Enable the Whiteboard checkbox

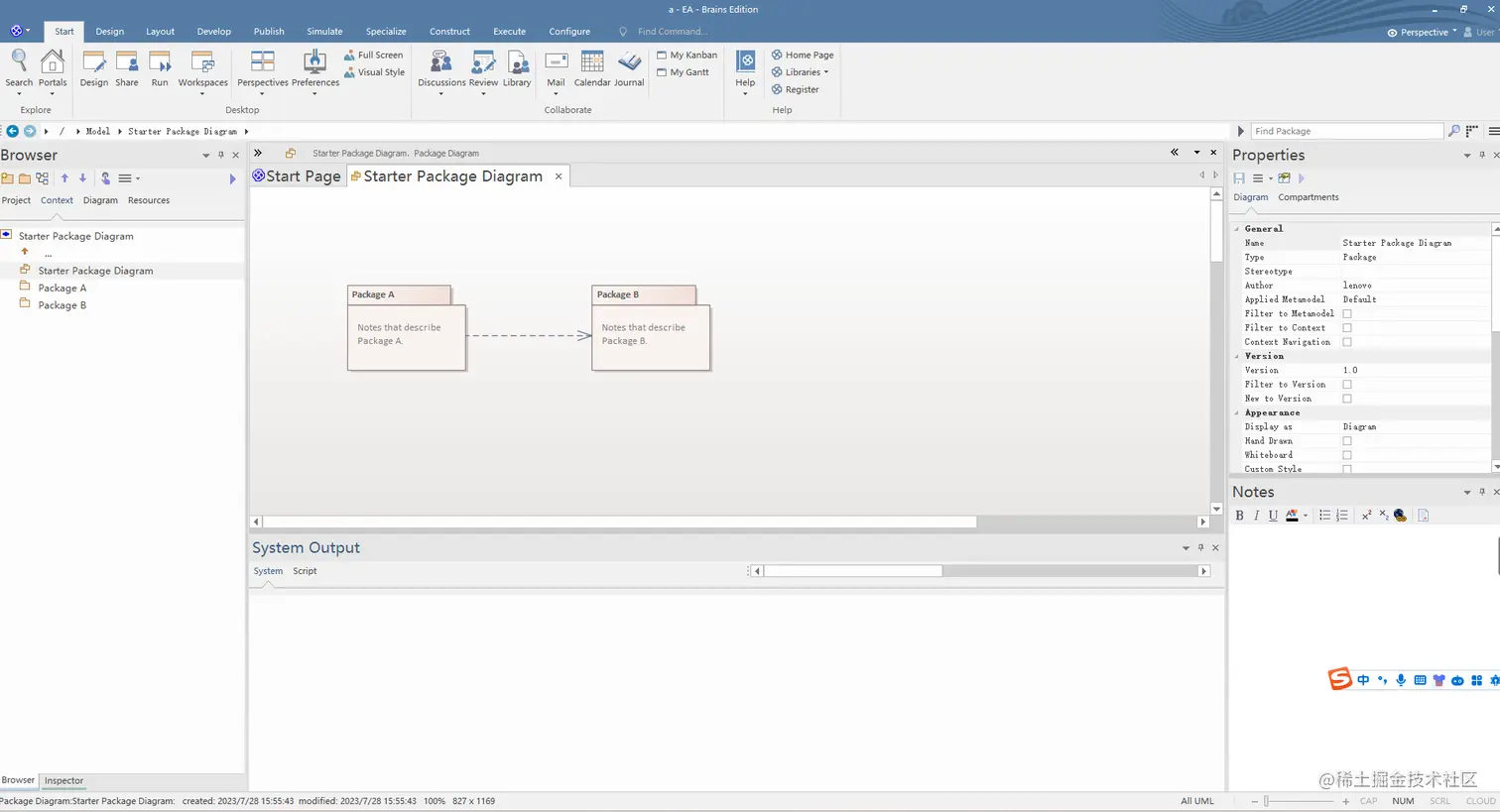click(x=1347, y=455)
